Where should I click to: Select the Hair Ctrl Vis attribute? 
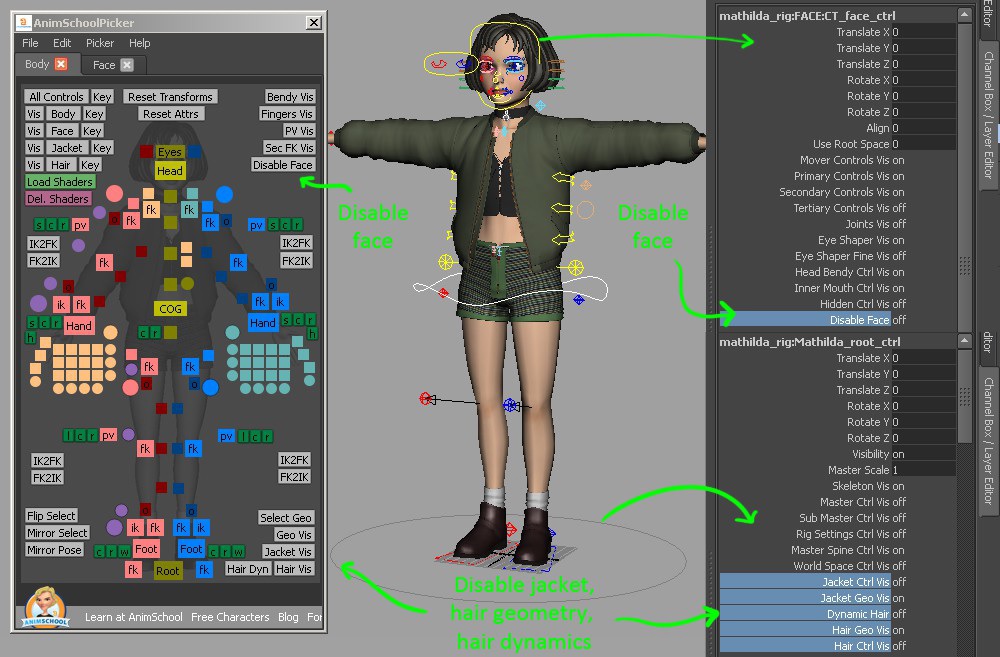tap(805, 646)
